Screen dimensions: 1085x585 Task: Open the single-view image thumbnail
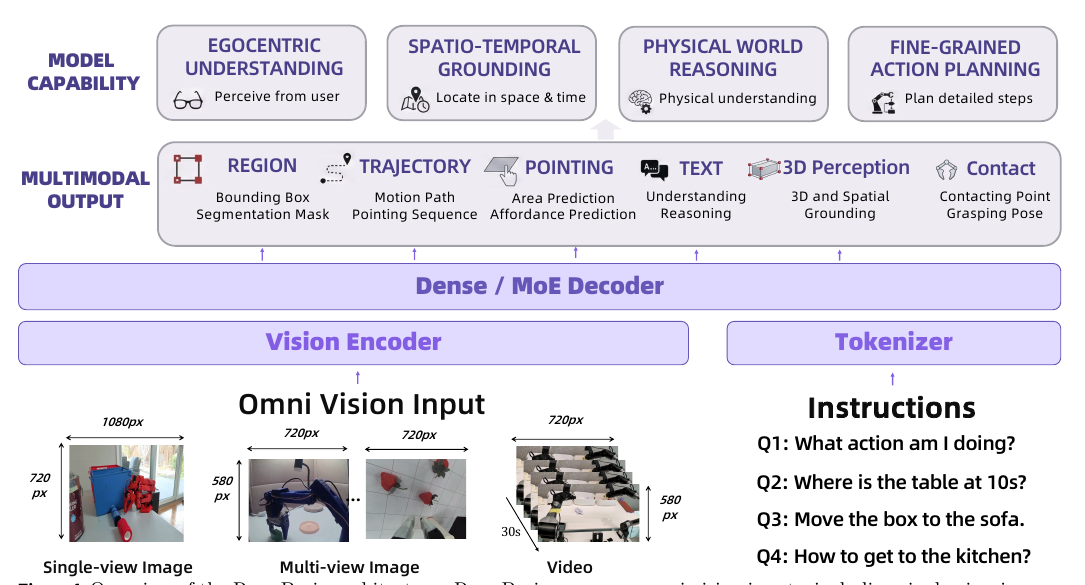tap(127, 493)
